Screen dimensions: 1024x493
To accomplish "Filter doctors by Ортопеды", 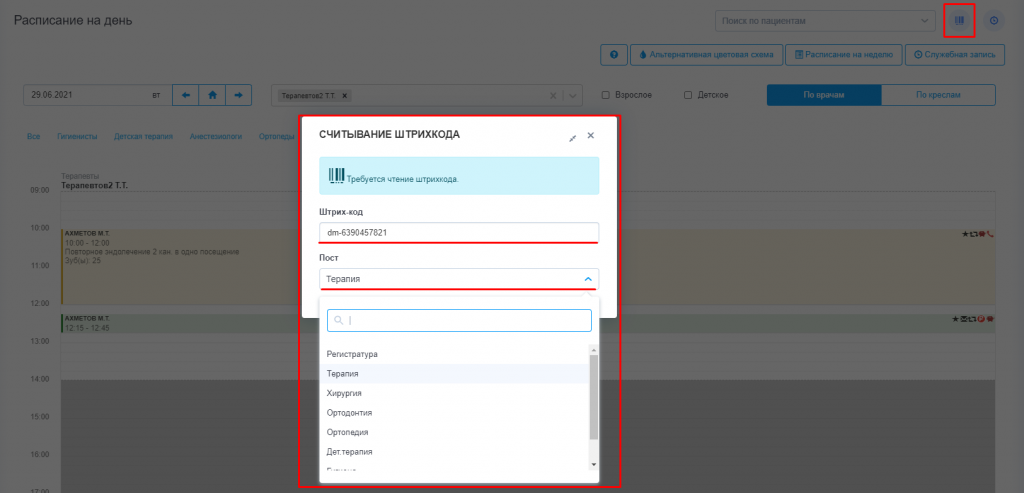I will [x=277, y=137].
